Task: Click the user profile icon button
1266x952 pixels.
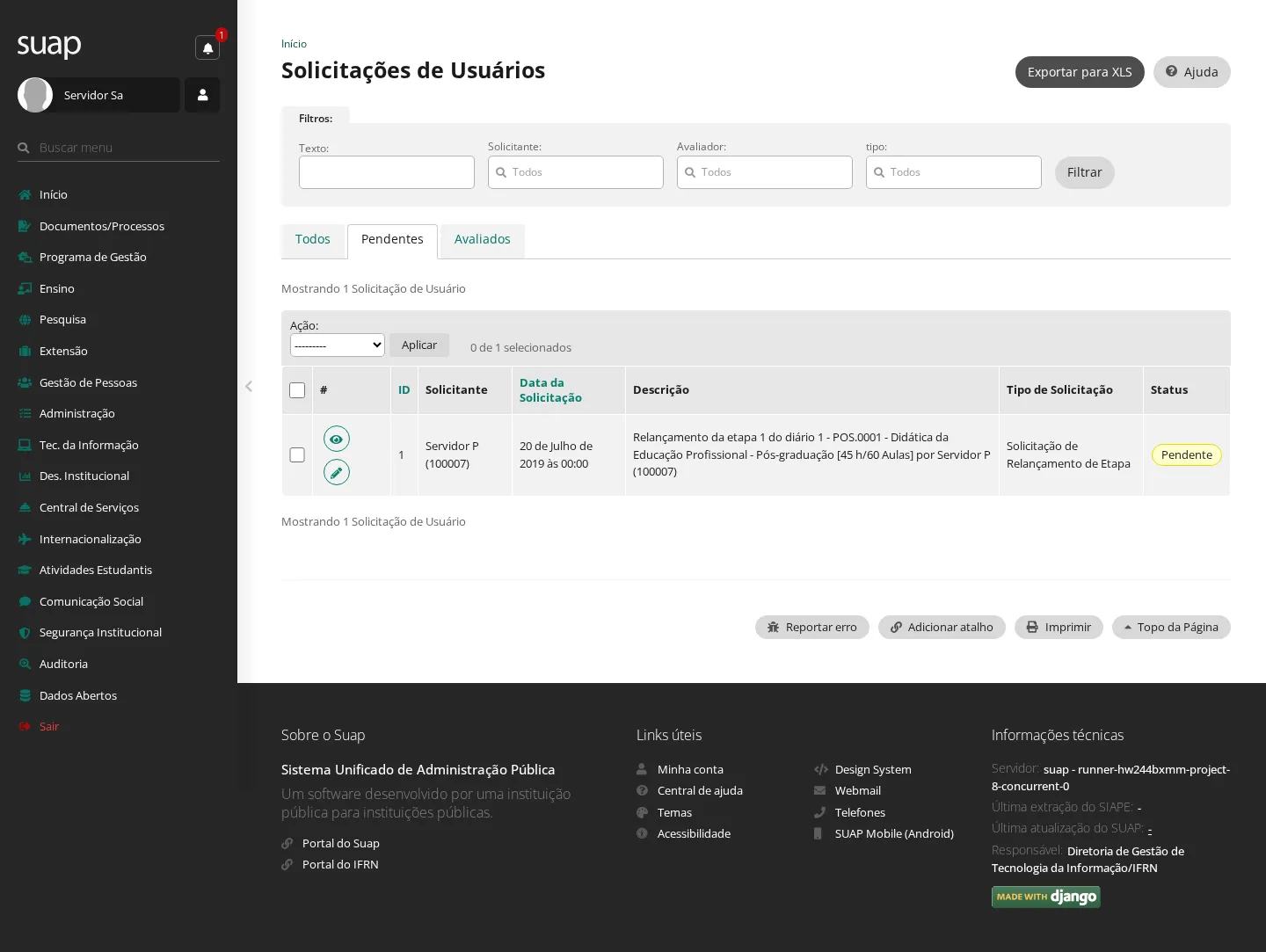Action: [x=202, y=95]
